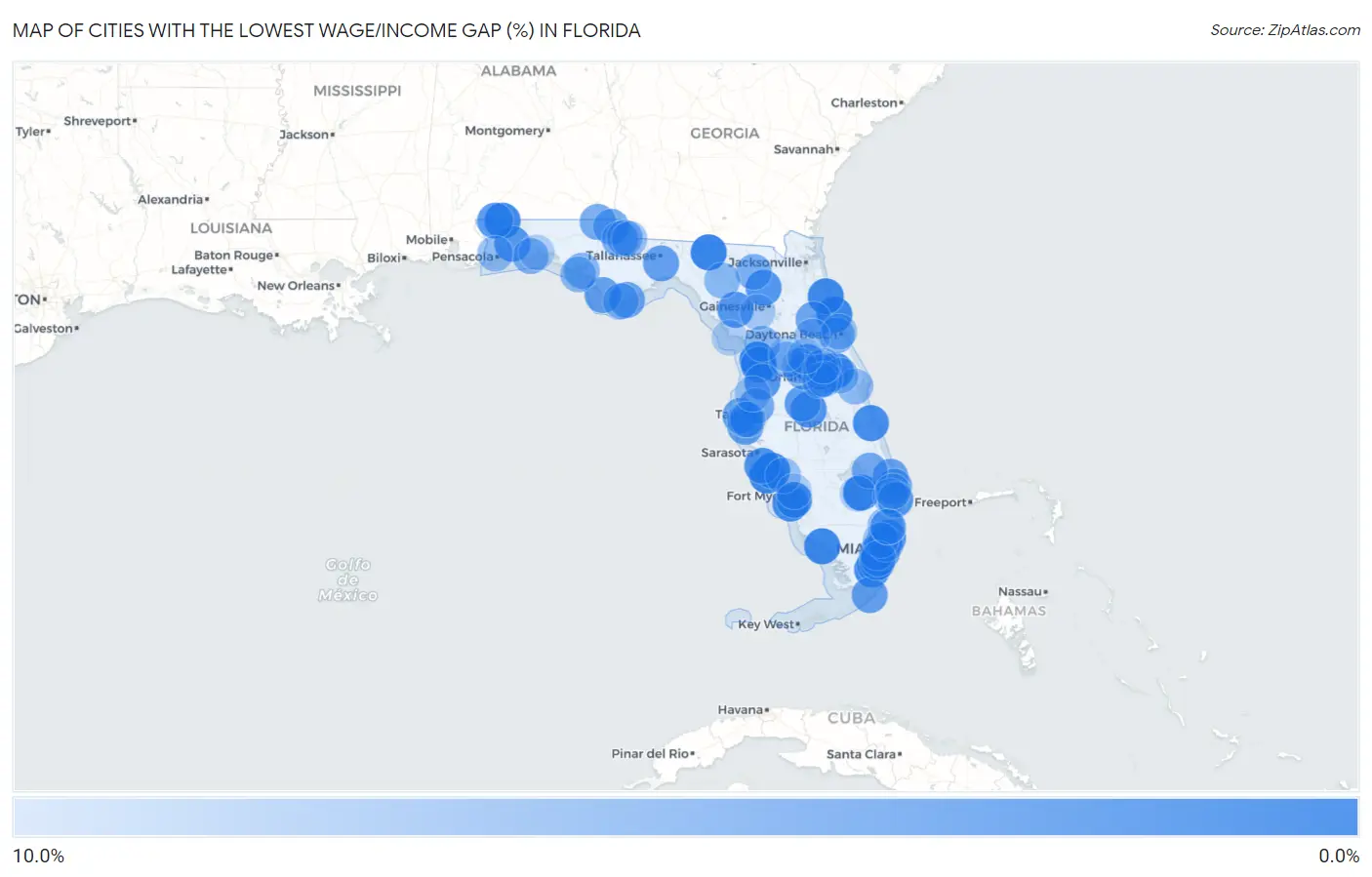The image size is (1372, 877).
Task: Click the ALABAMA state label
Action: click(x=518, y=71)
